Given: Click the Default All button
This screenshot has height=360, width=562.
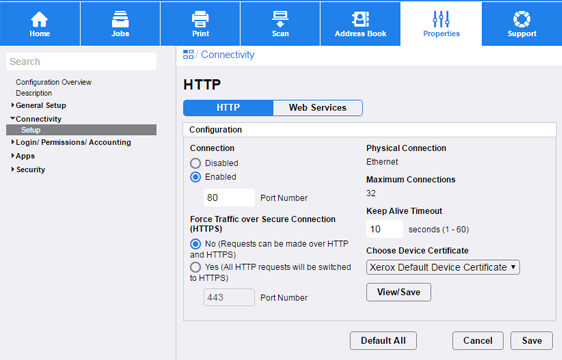Looking at the screenshot, I should [383, 341].
